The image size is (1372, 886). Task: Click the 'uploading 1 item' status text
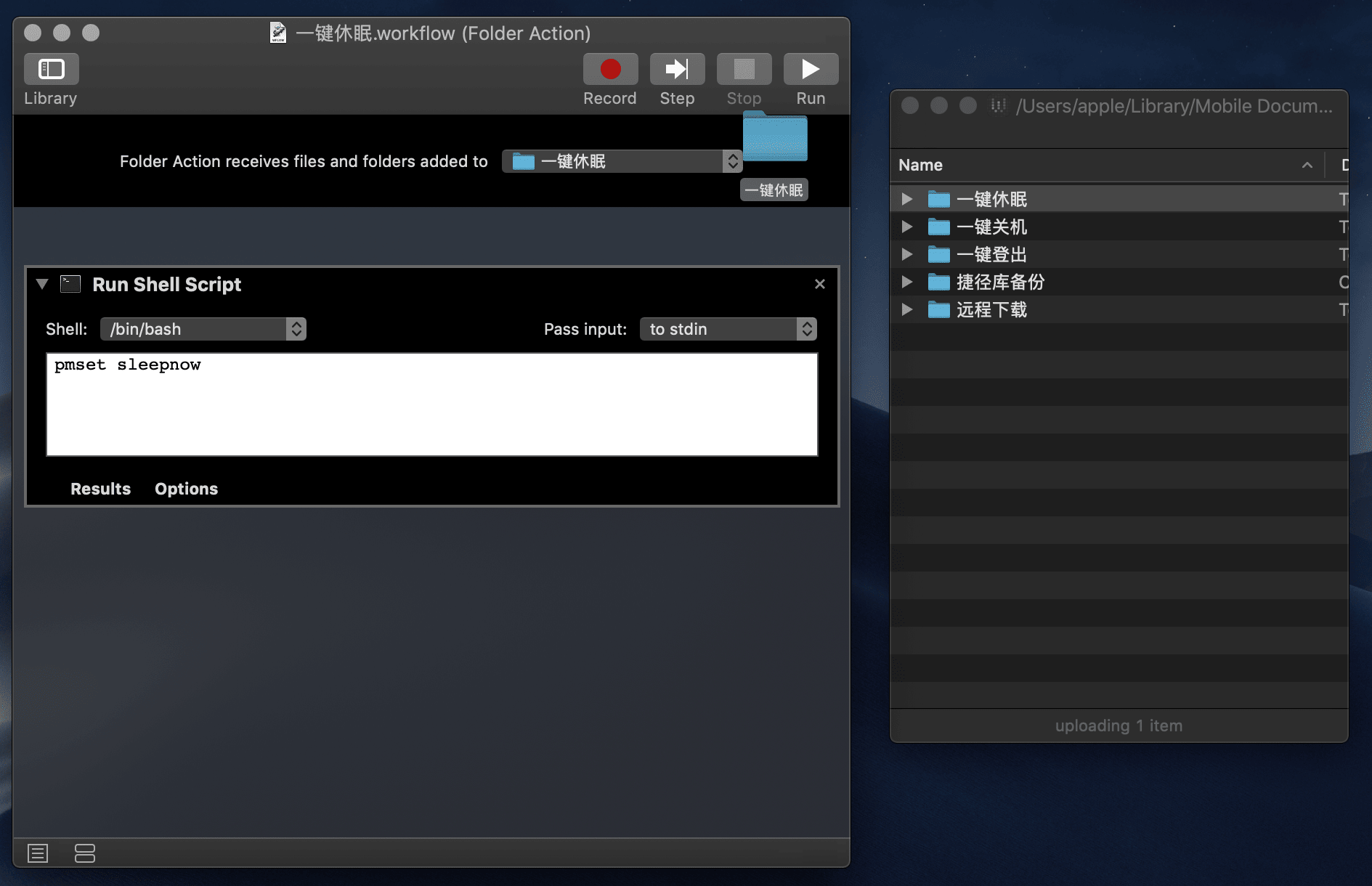click(1119, 726)
